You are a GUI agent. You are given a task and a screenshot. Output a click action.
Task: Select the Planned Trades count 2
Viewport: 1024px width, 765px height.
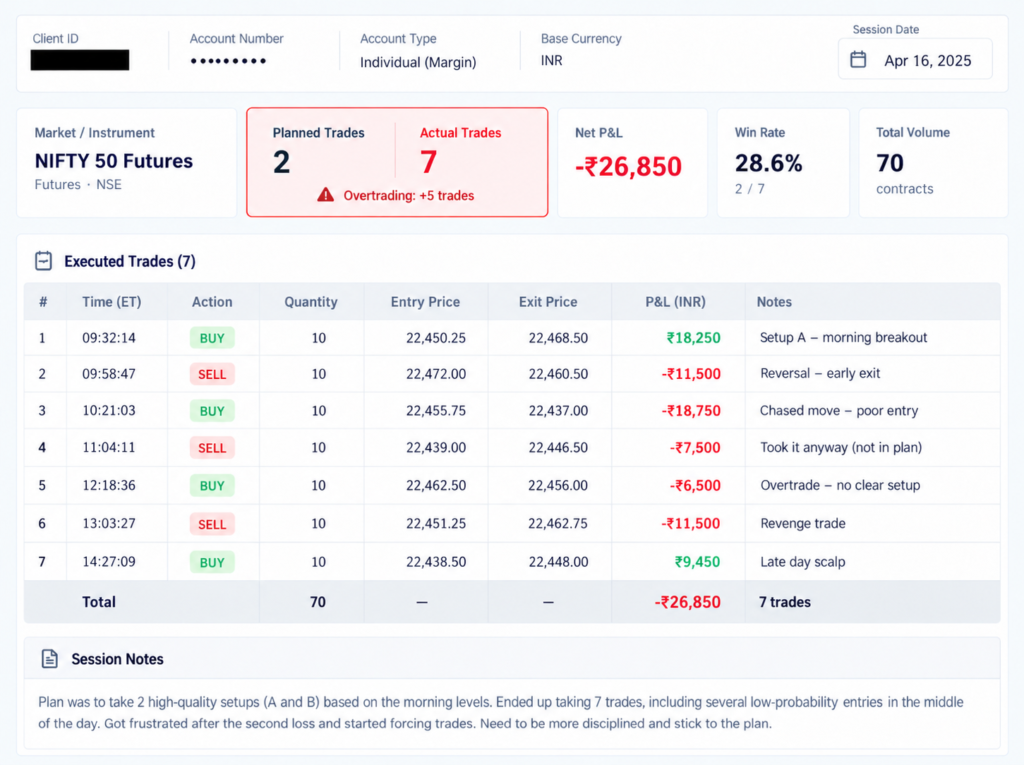tap(281, 162)
